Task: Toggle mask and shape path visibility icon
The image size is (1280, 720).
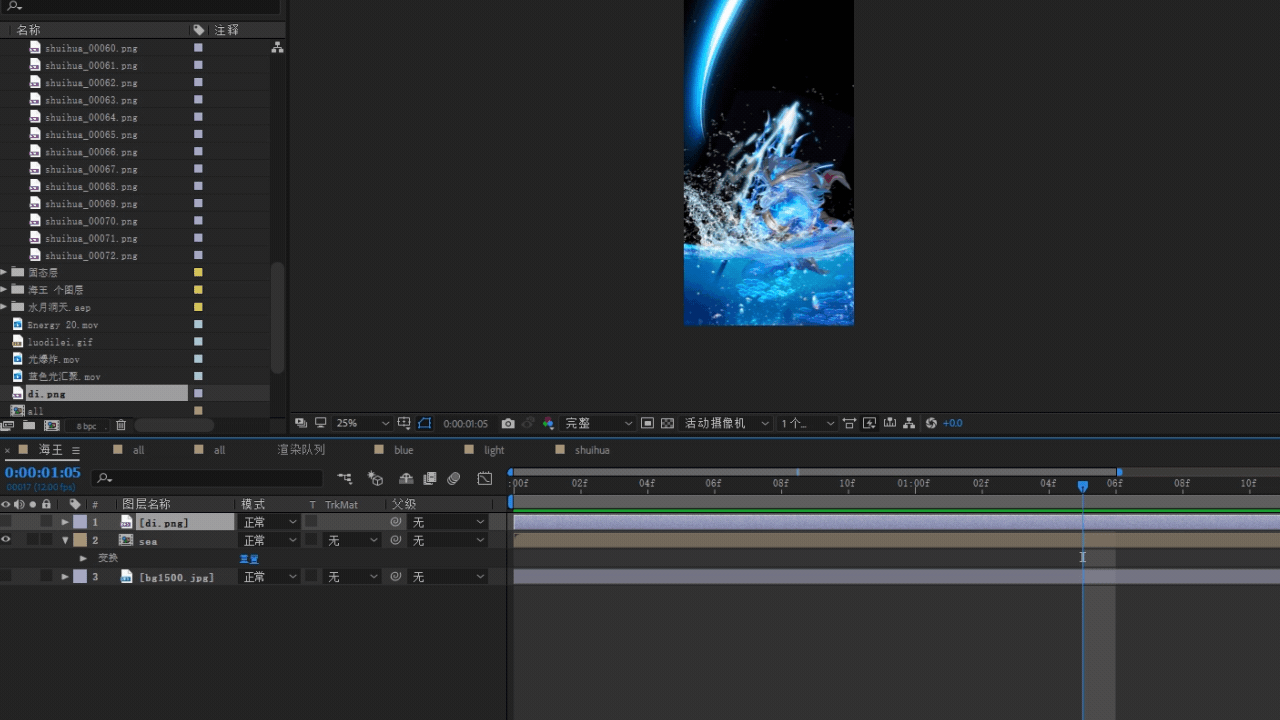Action: pos(425,423)
